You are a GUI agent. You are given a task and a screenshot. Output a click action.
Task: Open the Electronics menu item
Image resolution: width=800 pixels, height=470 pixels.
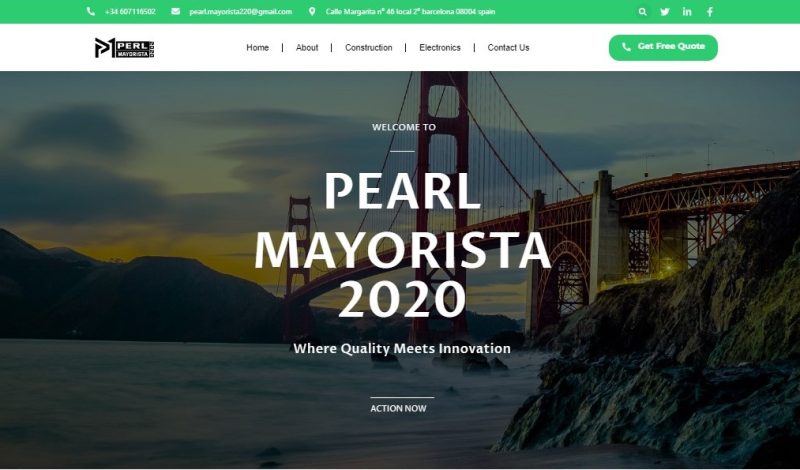point(440,47)
